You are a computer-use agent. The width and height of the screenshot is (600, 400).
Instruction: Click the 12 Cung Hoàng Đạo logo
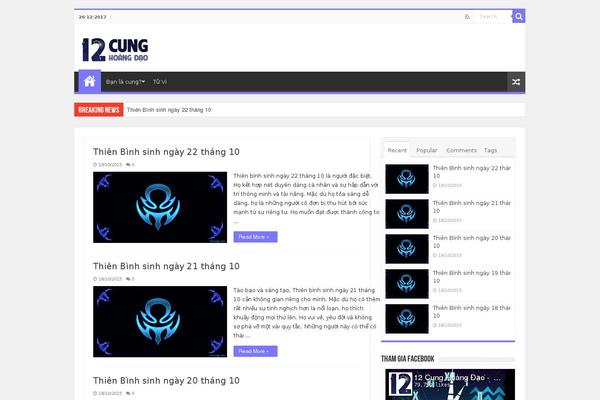[x=115, y=50]
